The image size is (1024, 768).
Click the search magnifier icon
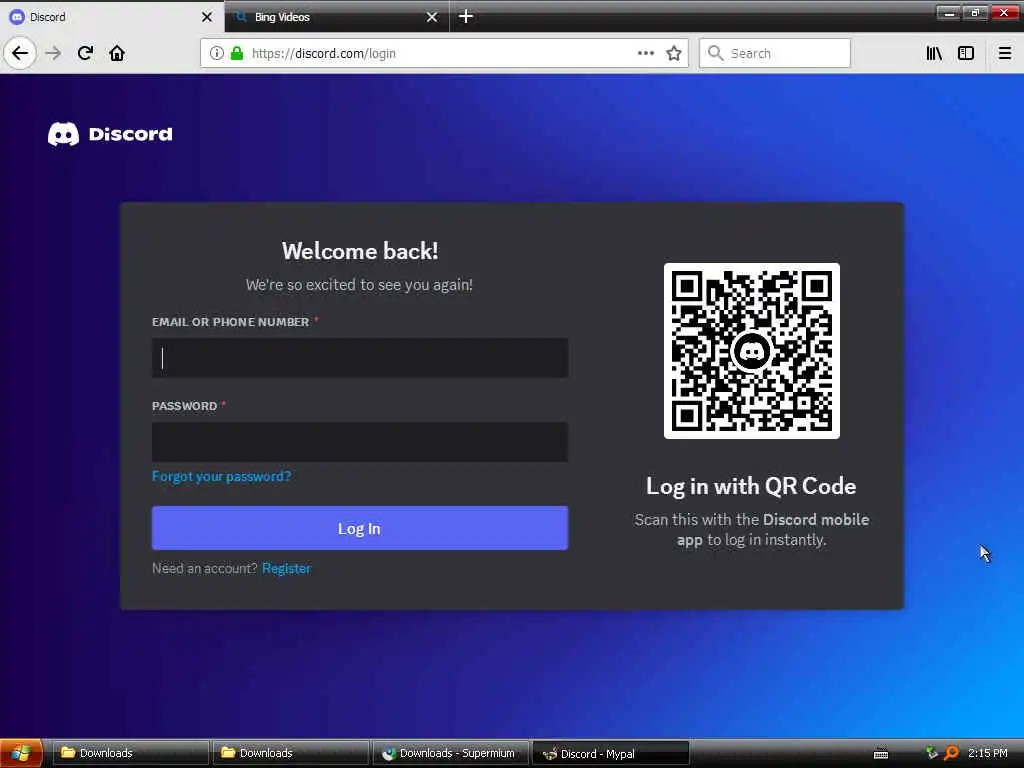point(716,53)
